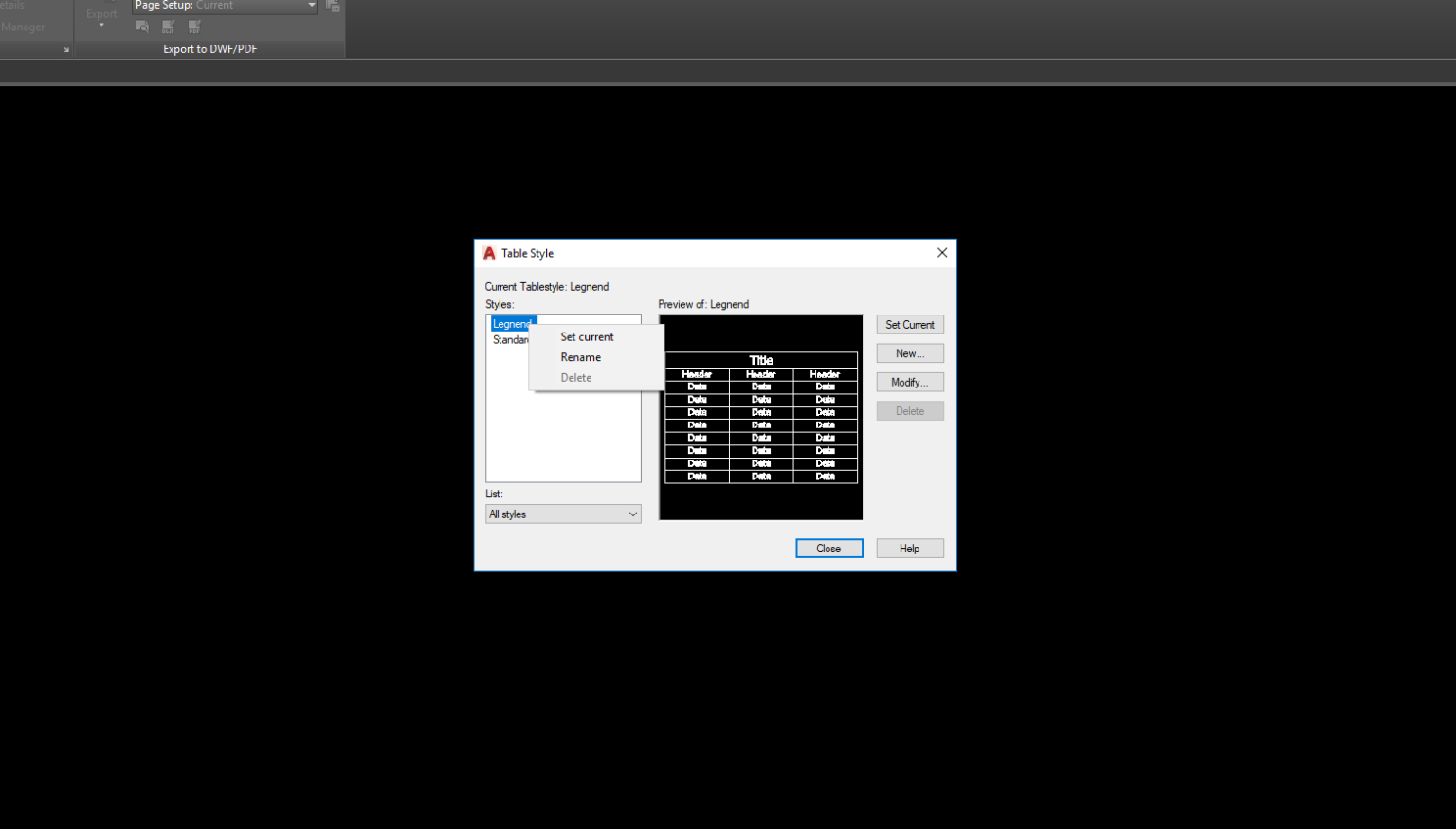Select the Standard table style

pos(511,339)
